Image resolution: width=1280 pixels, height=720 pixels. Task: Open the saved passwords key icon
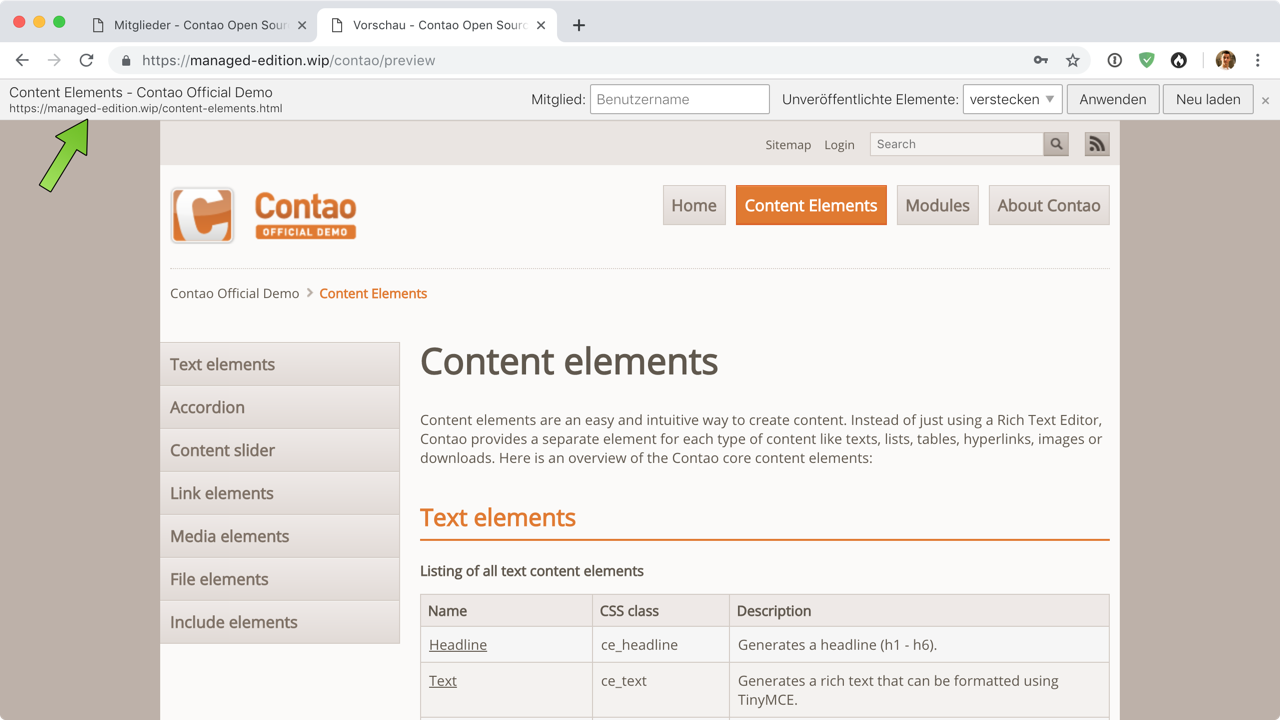coord(1041,60)
